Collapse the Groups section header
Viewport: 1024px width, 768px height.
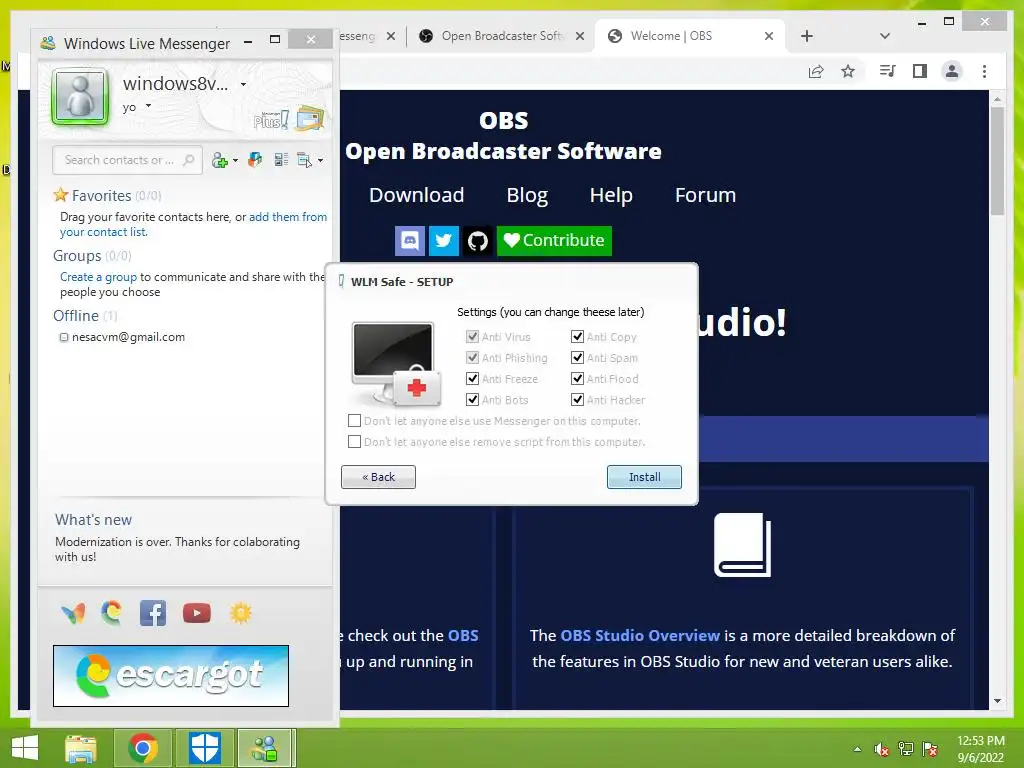(77, 256)
